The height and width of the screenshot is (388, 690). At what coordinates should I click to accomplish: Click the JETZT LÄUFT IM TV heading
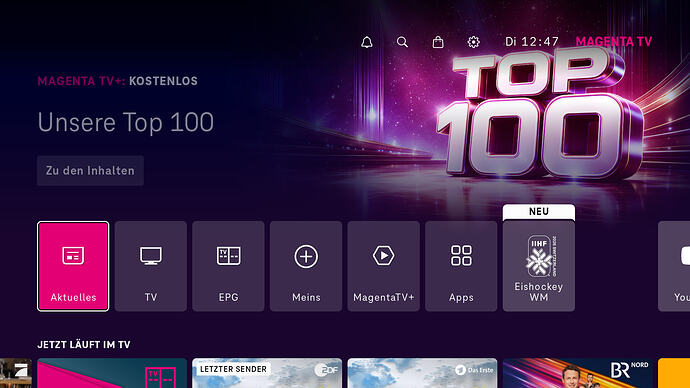pyautogui.click(x=84, y=344)
